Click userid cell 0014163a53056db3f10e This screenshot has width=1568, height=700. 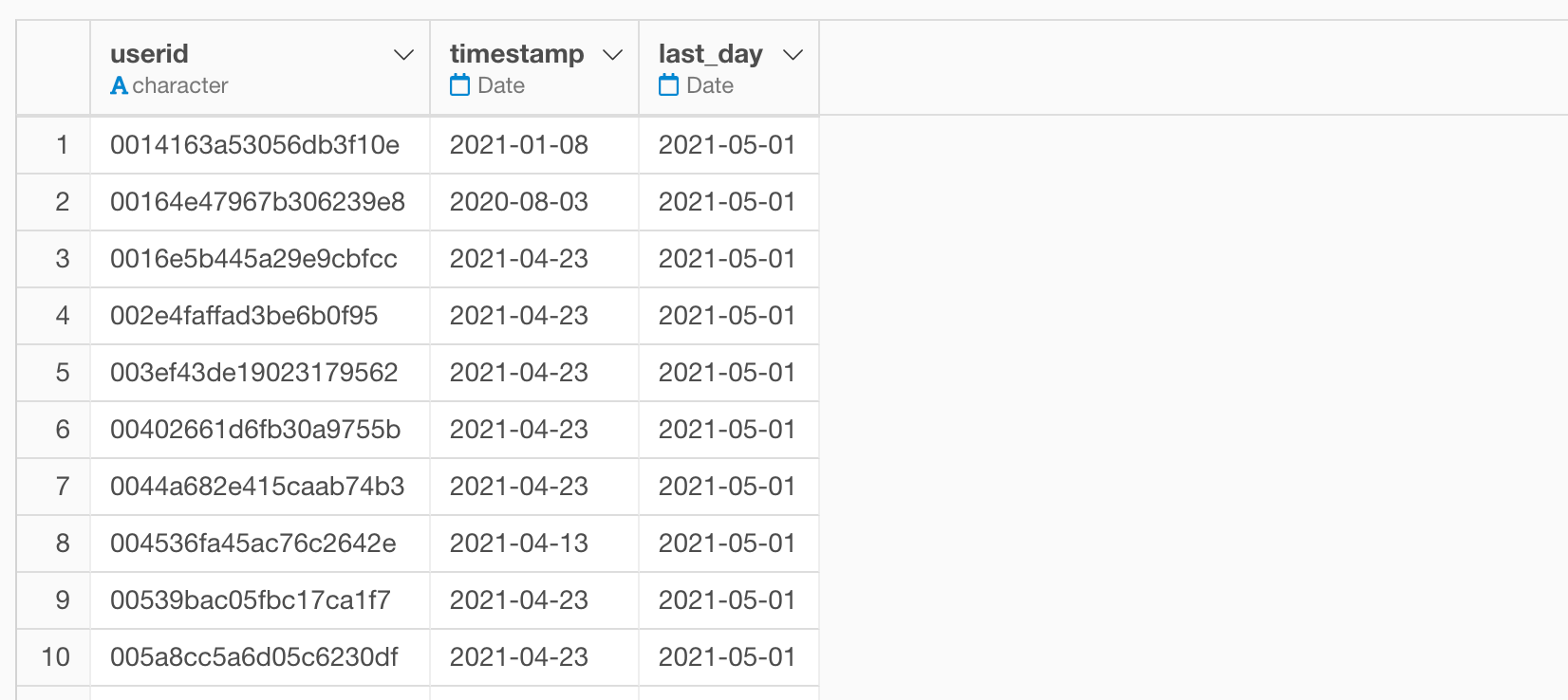click(254, 145)
